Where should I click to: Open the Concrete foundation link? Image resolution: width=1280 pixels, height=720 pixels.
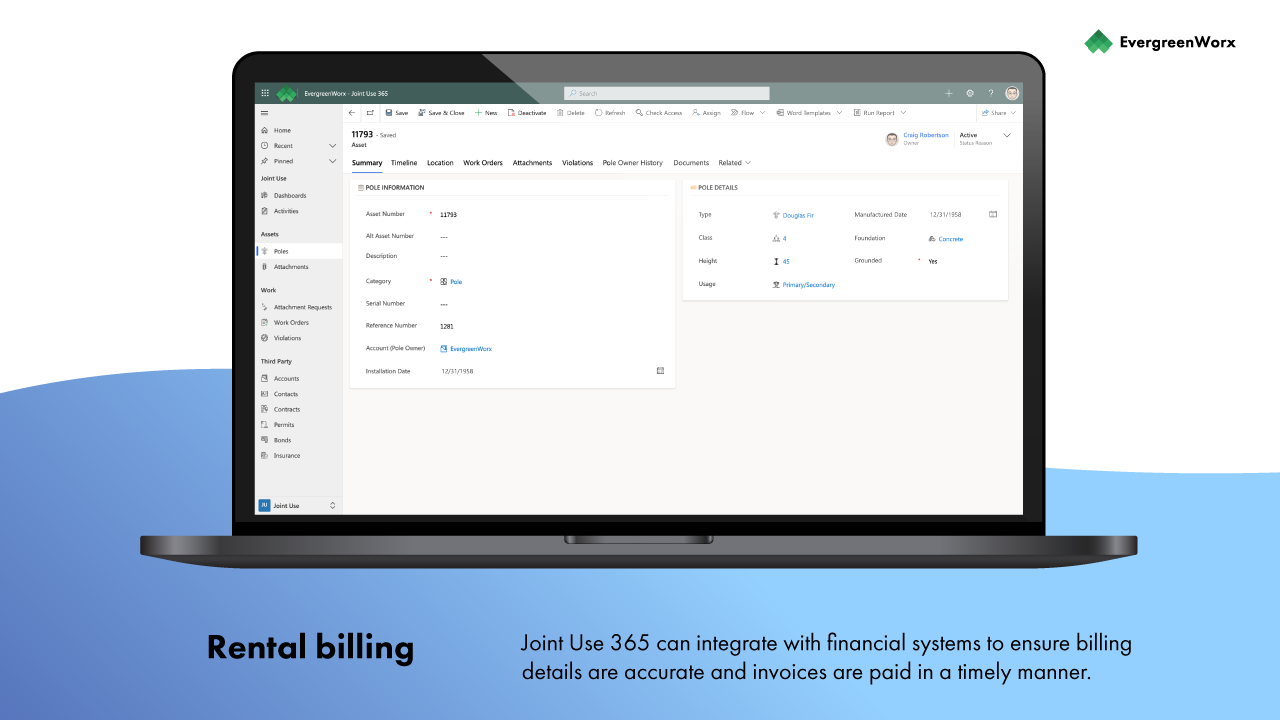pyautogui.click(x=951, y=239)
